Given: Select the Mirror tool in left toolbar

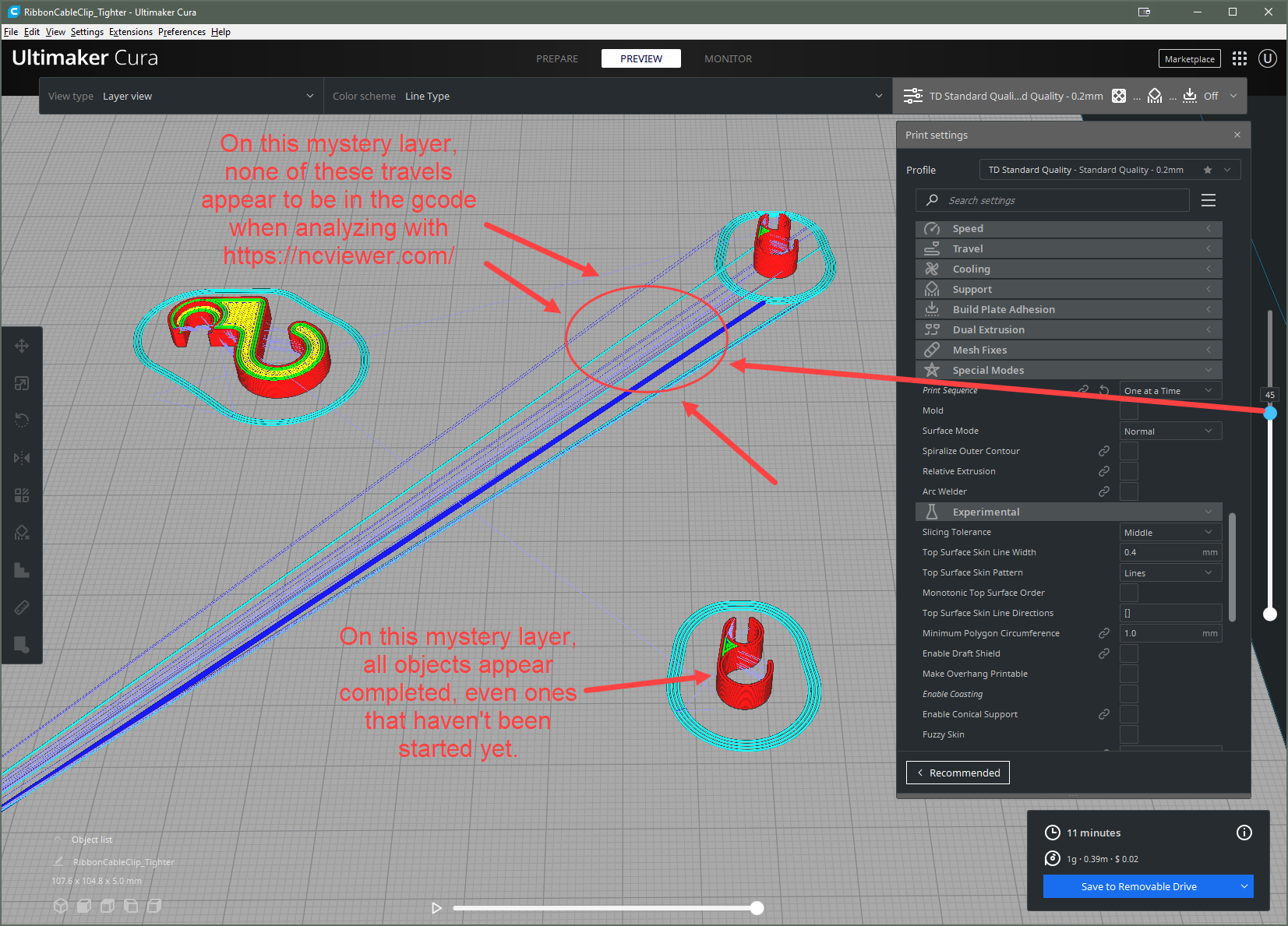Looking at the screenshot, I should pyautogui.click(x=22, y=458).
